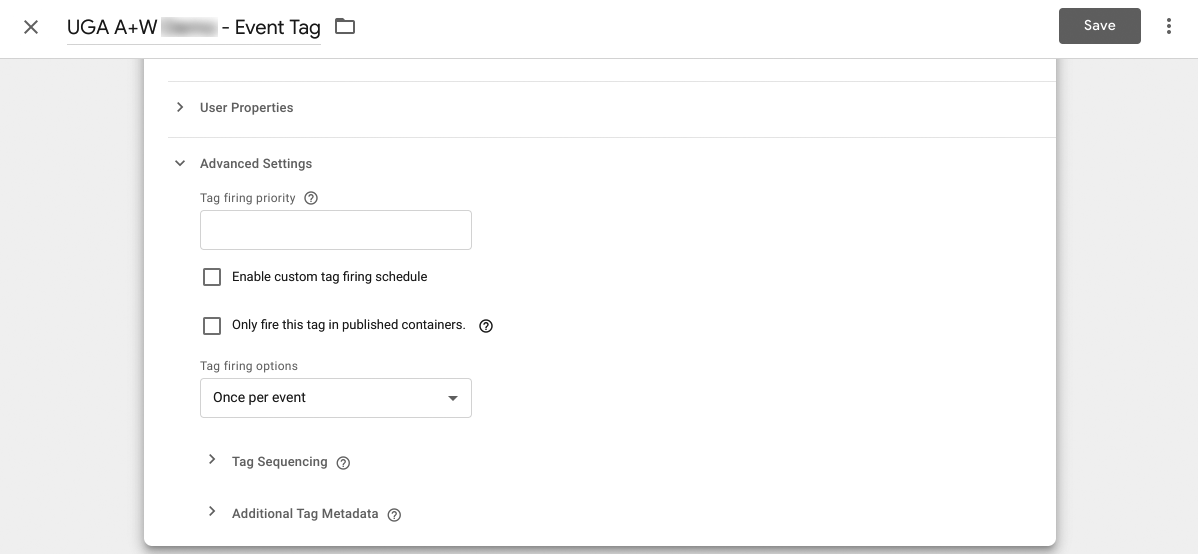Save the tag
The height and width of the screenshot is (554, 1198).
click(1099, 26)
